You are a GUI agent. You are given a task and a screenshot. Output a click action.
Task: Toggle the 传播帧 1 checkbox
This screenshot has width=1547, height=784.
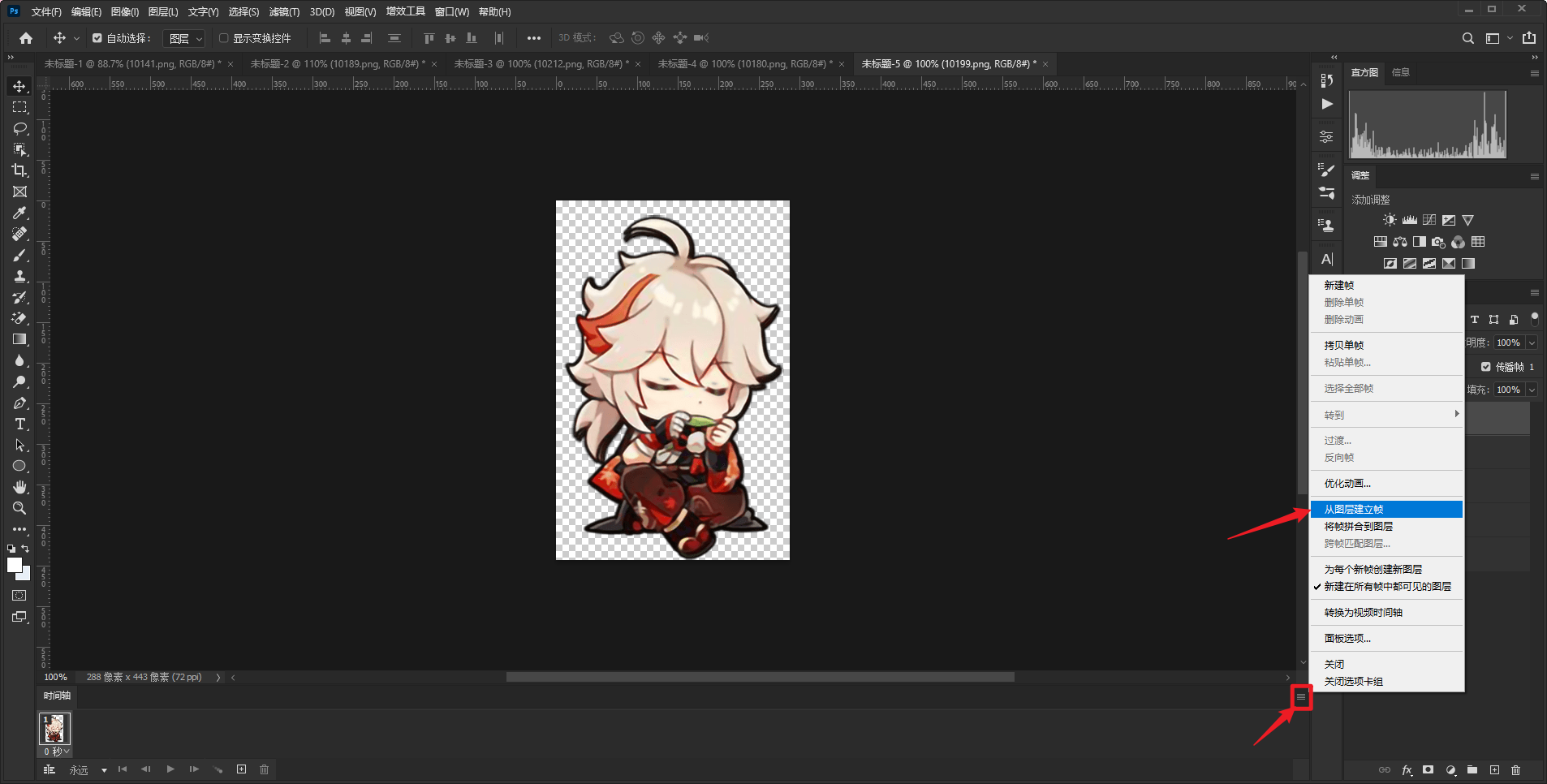point(1485,366)
